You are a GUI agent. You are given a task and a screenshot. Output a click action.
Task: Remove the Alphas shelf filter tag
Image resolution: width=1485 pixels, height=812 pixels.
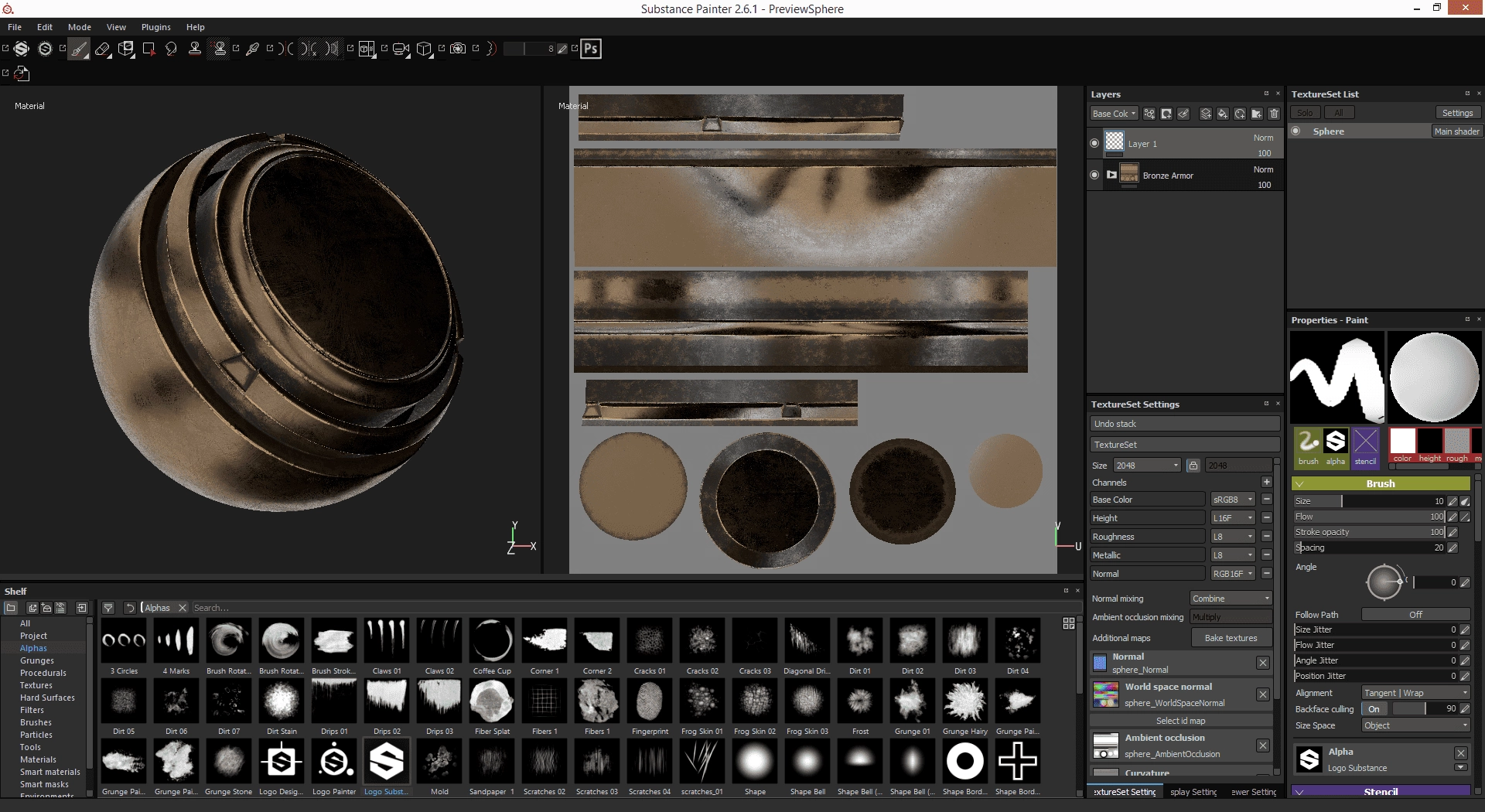click(183, 608)
